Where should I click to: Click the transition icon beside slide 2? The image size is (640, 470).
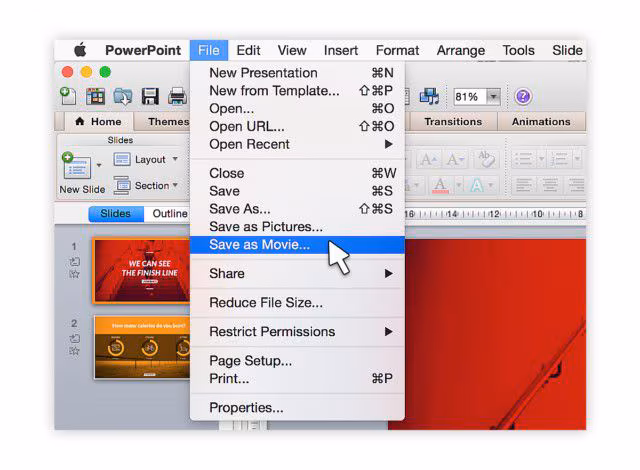click(75, 338)
